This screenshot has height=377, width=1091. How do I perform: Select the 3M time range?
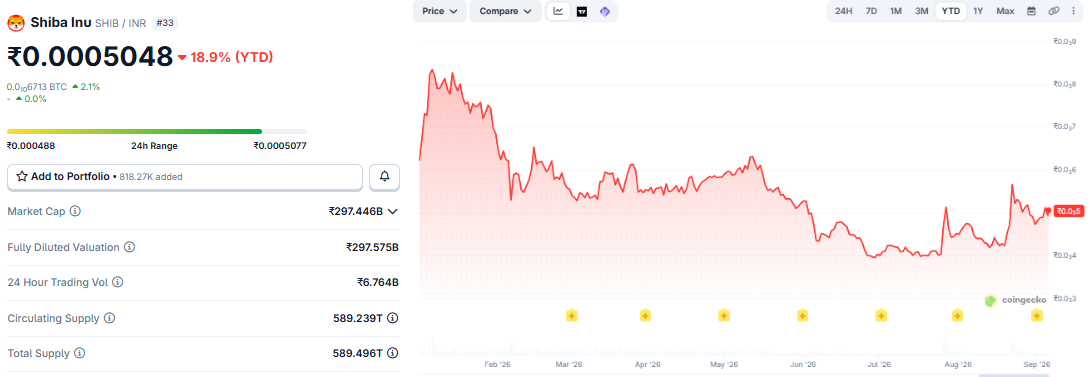tap(922, 11)
